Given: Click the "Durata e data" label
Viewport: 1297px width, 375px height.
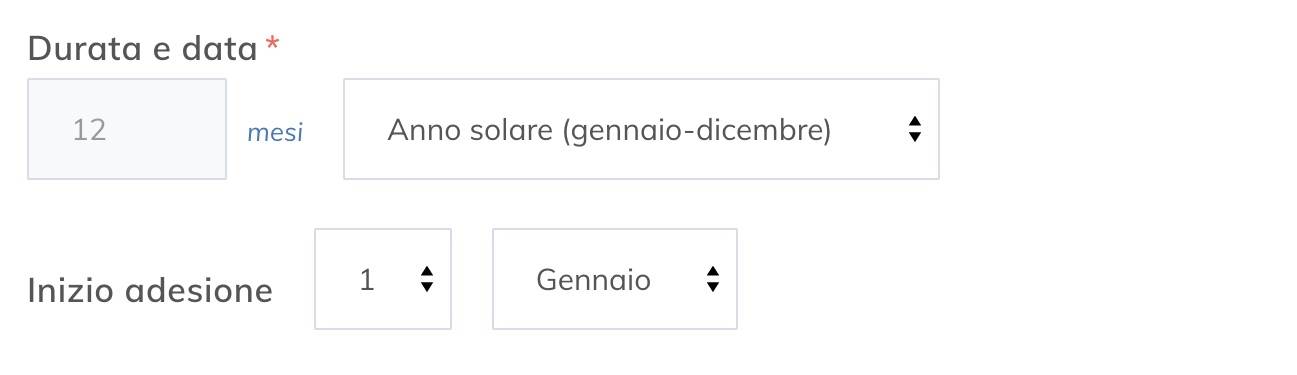Looking at the screenshot, I should 143,48.
